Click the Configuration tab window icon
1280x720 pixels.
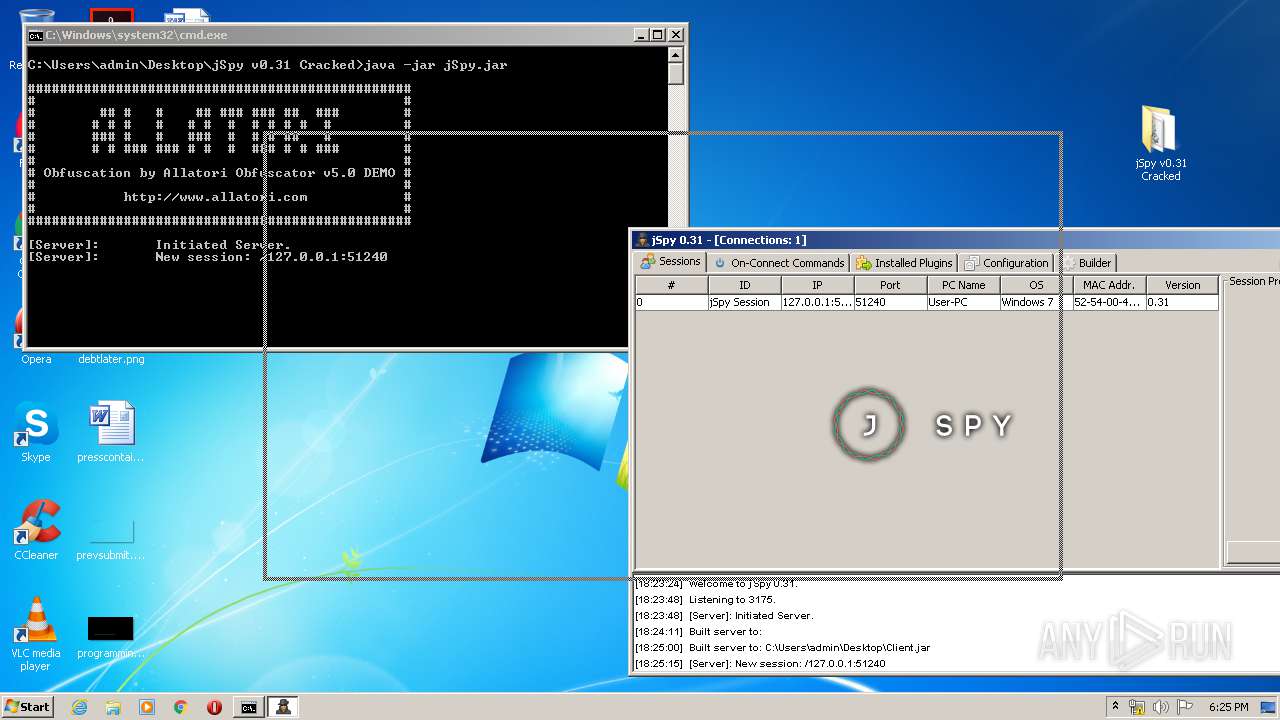click(x=971, y=263)
